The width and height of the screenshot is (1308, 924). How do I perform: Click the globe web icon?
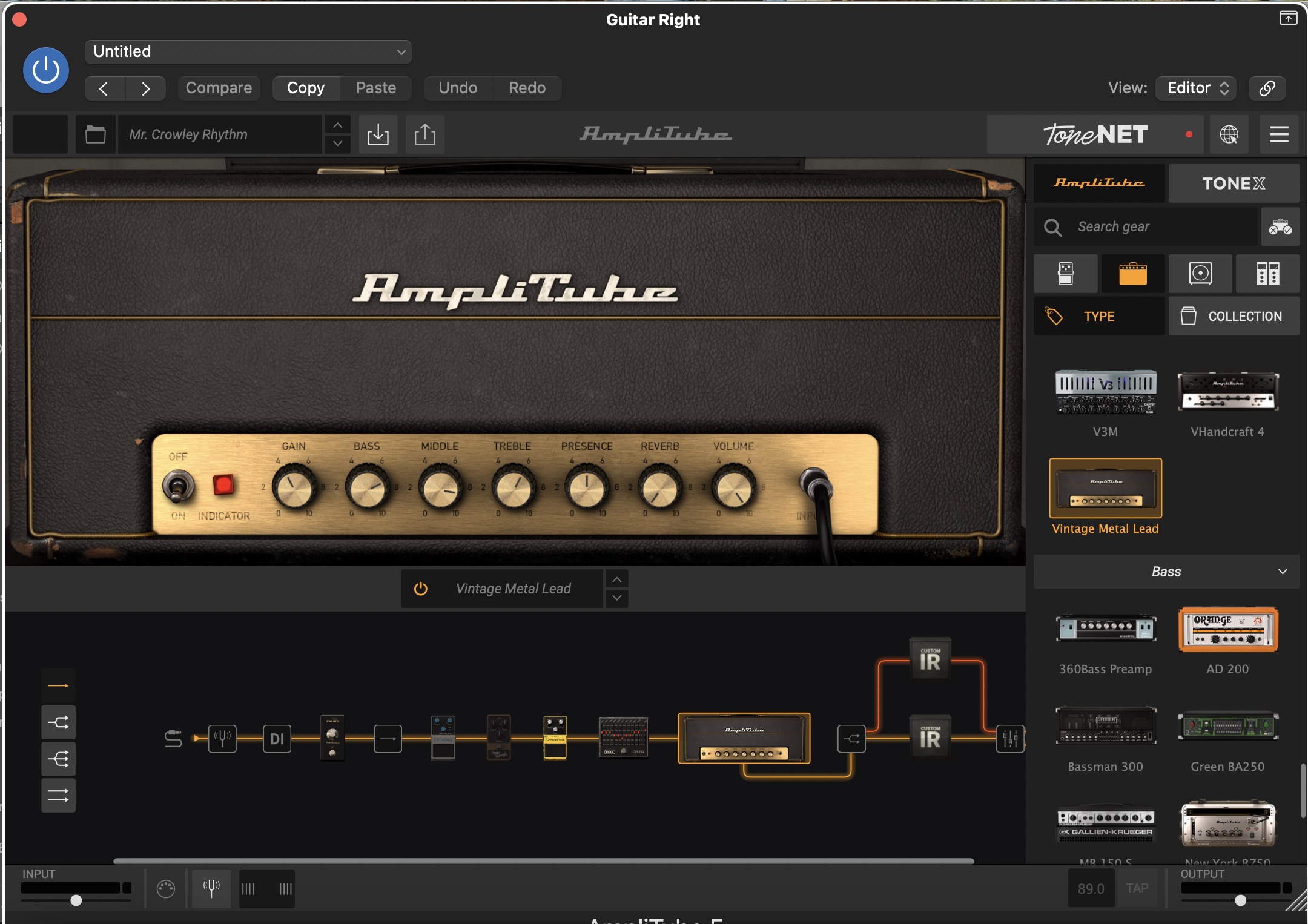pyautogui.click(x=1229, y=134)
